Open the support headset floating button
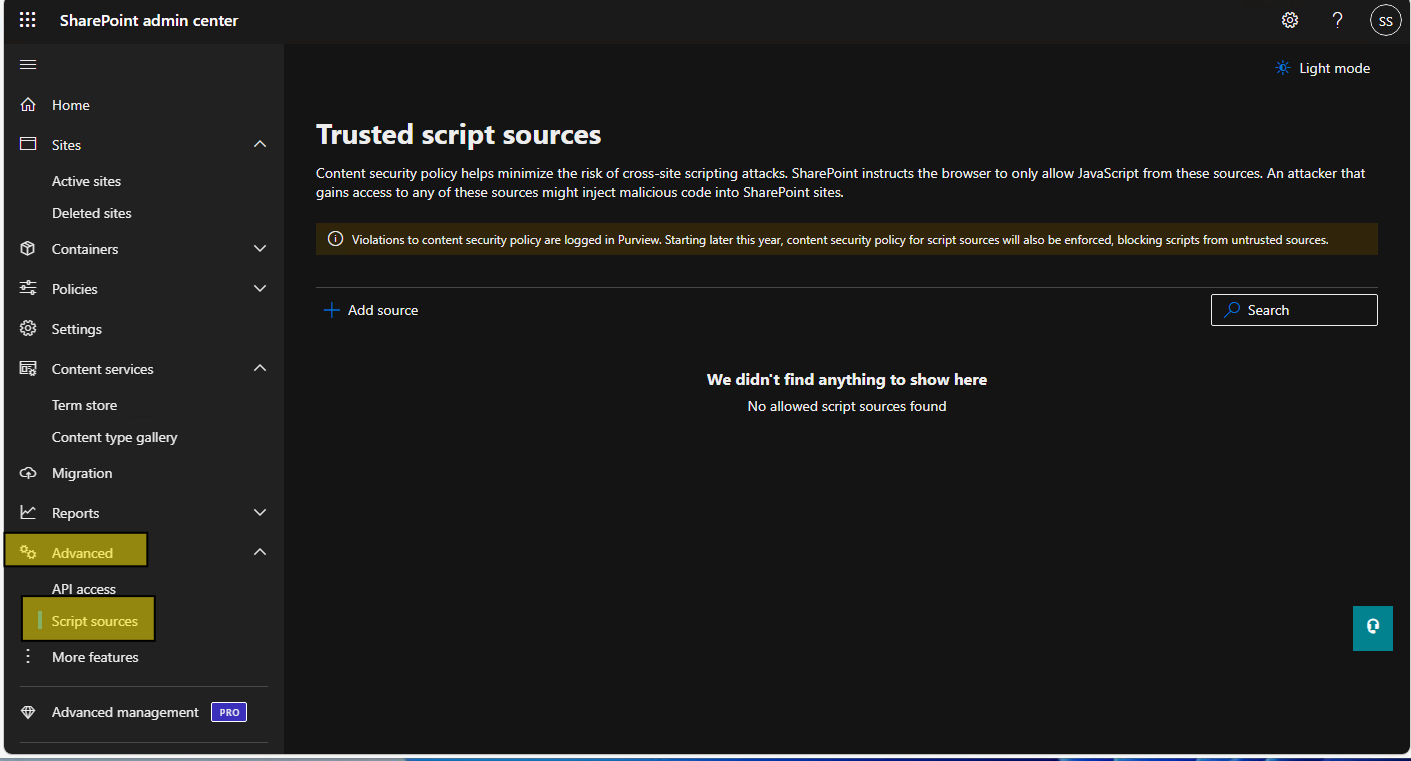 1372,627
